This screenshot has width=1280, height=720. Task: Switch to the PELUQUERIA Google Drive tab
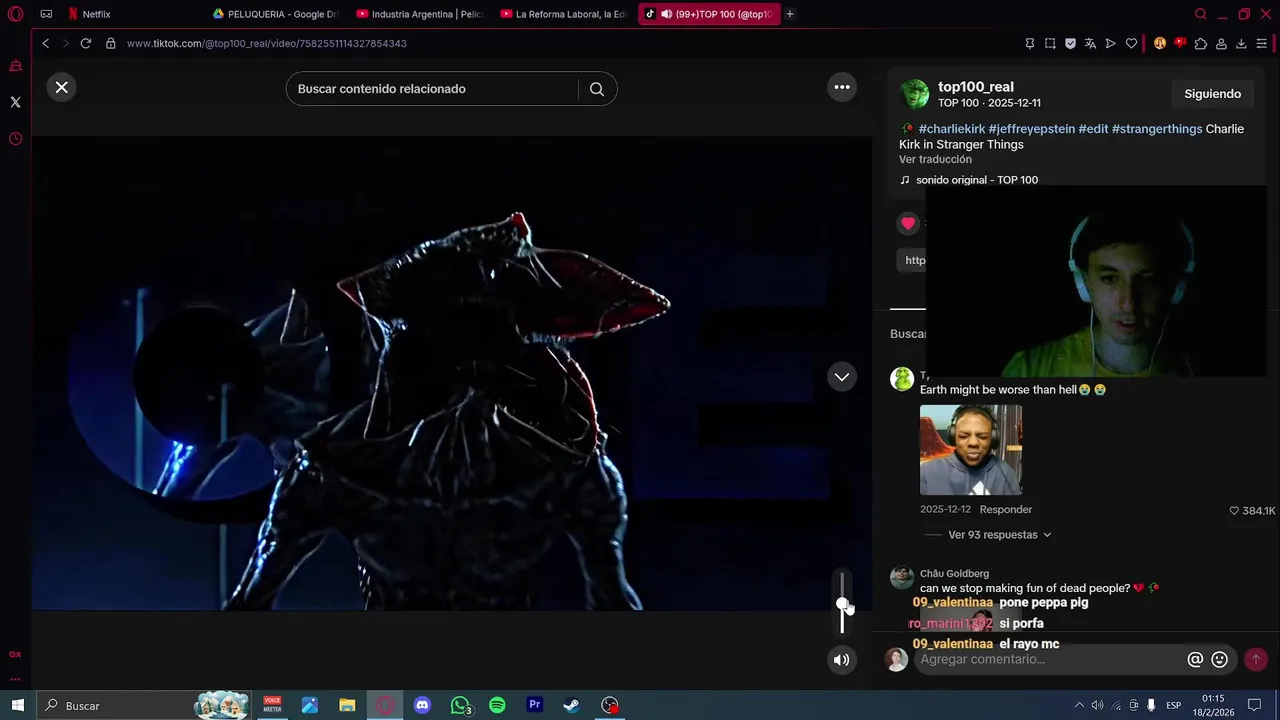(x=276, y=14)
